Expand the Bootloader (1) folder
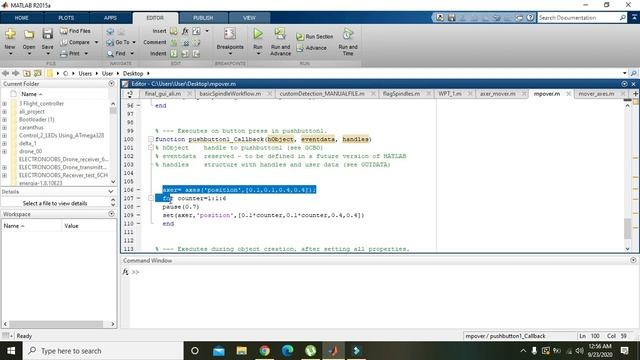The width and height of the screenshot is (640, 360). pyautogui.click(x=4, y=120)
